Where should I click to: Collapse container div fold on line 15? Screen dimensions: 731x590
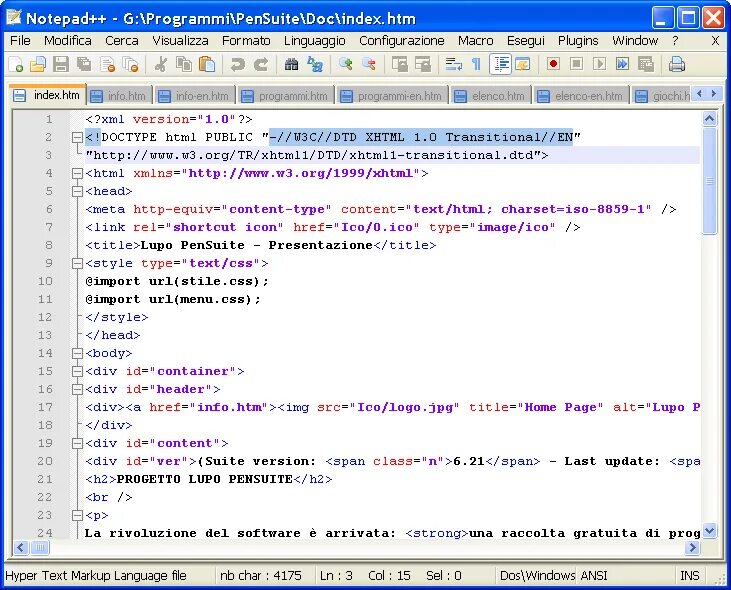pos(77,371)
